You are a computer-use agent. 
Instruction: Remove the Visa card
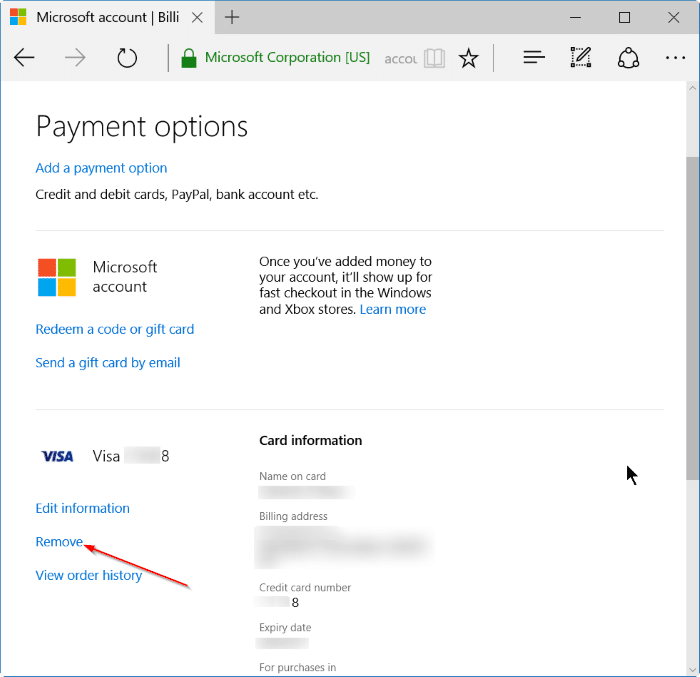coord(59,542)
